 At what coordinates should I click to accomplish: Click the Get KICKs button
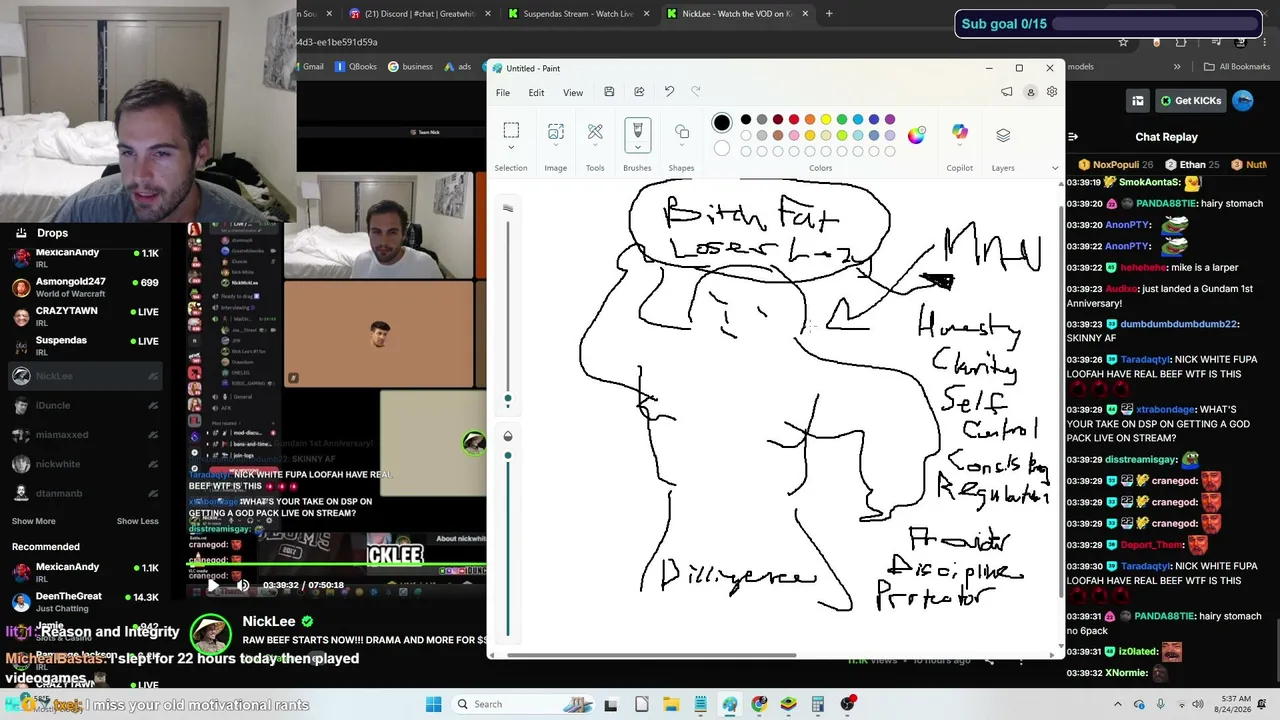[1190, 100]
